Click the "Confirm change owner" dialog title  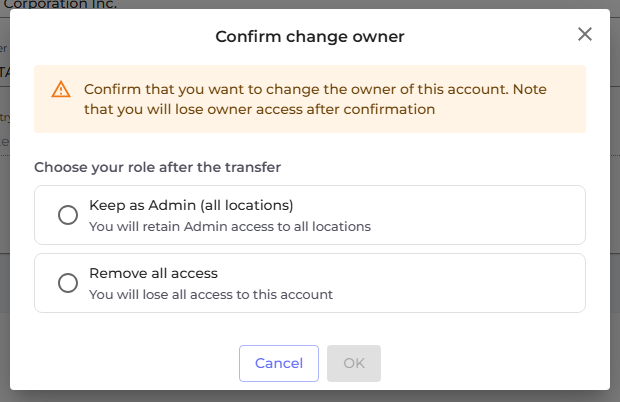point(310,37)
